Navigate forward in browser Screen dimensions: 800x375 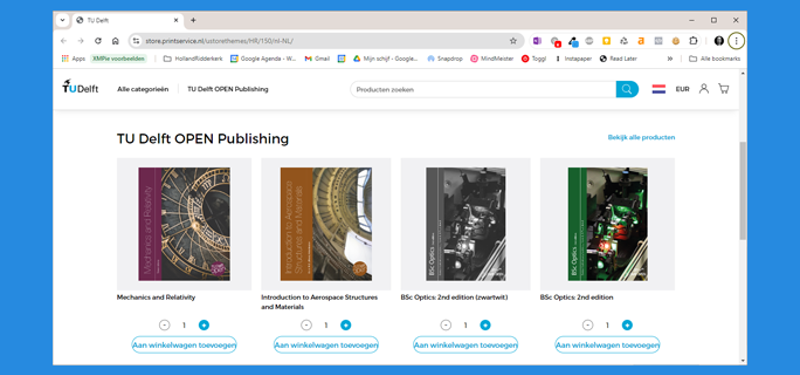click(81, 41)
